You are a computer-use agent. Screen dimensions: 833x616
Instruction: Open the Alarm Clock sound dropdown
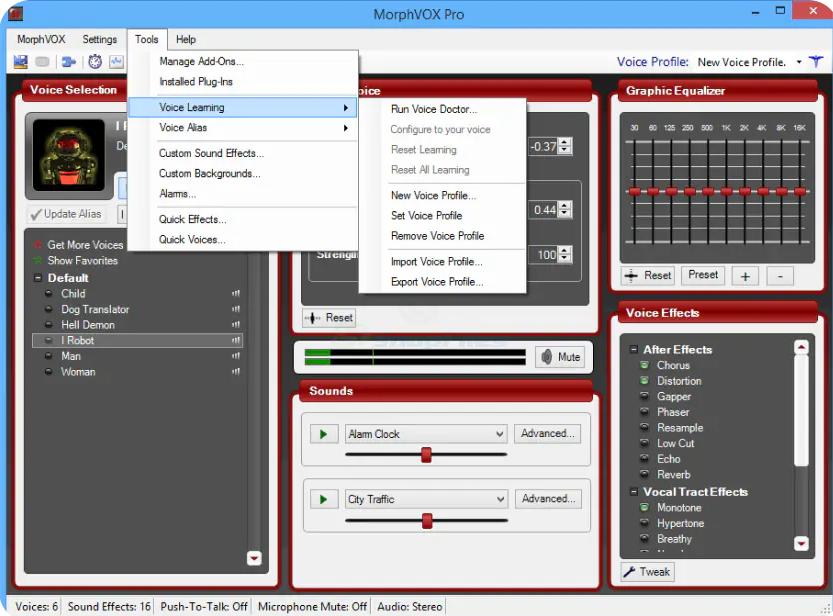click(x=499, y=434)
